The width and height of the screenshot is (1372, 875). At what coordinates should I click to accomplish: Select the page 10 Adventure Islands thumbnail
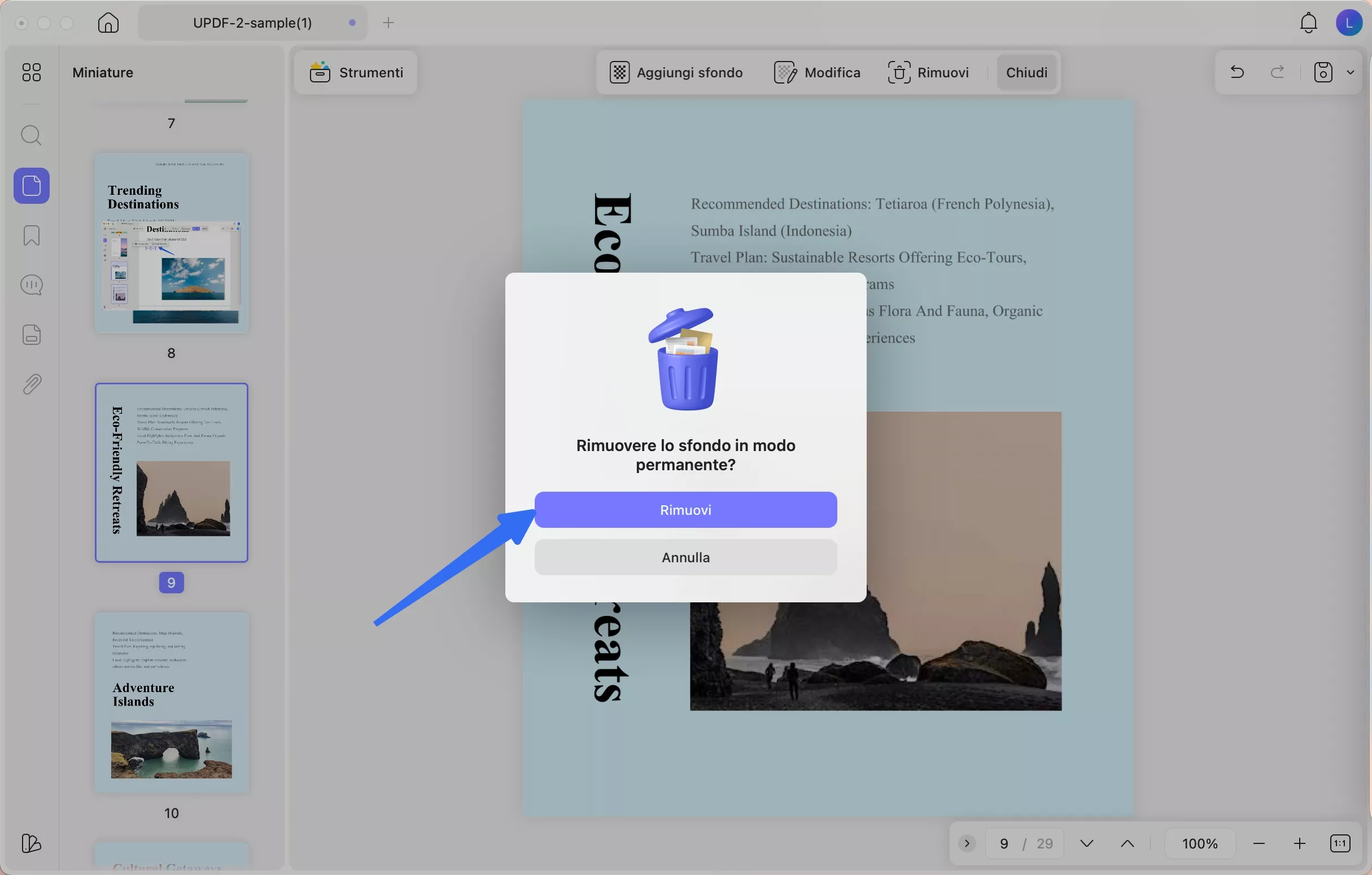172,702
